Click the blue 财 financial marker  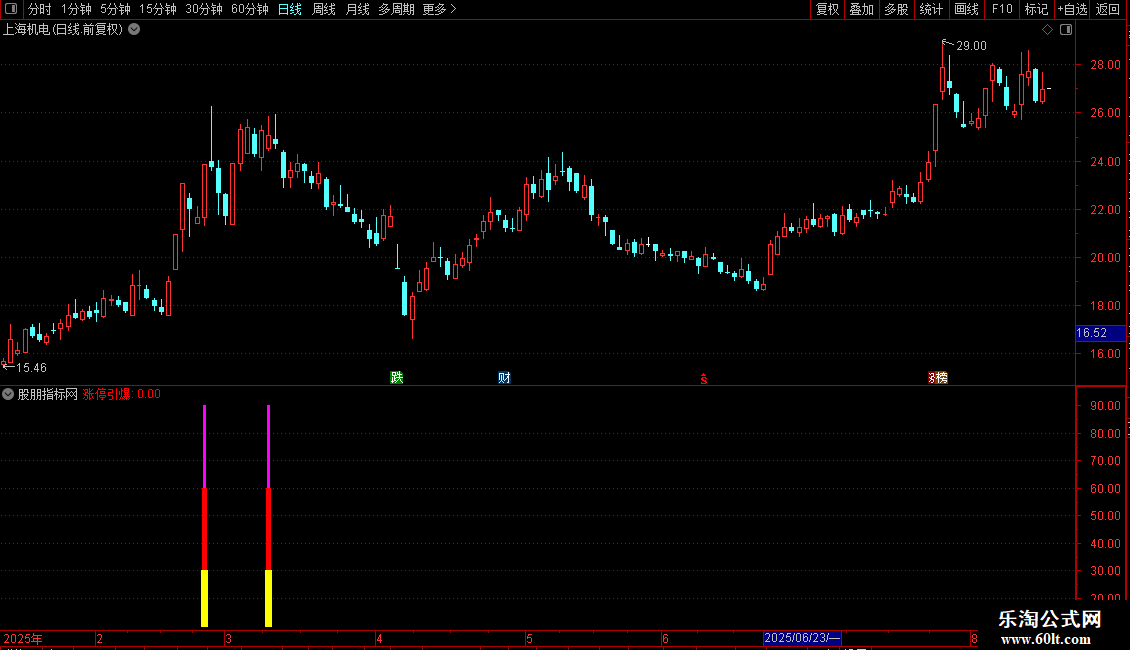(504, 378)
